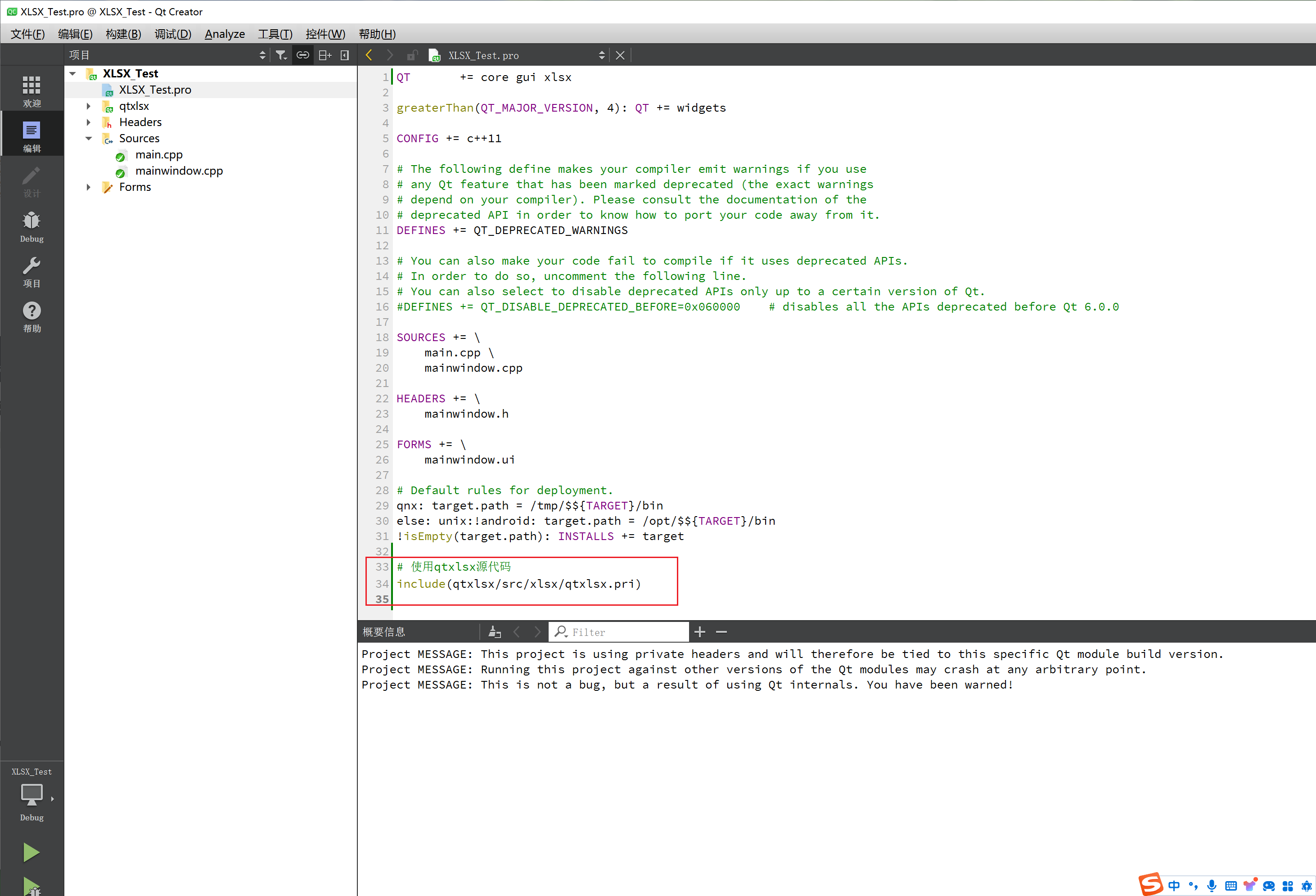Click line 34 include(qtxlsx...) statement
Image resolution: width=1316 pixels, height=896 pixels.
click(x=518, y=584)
